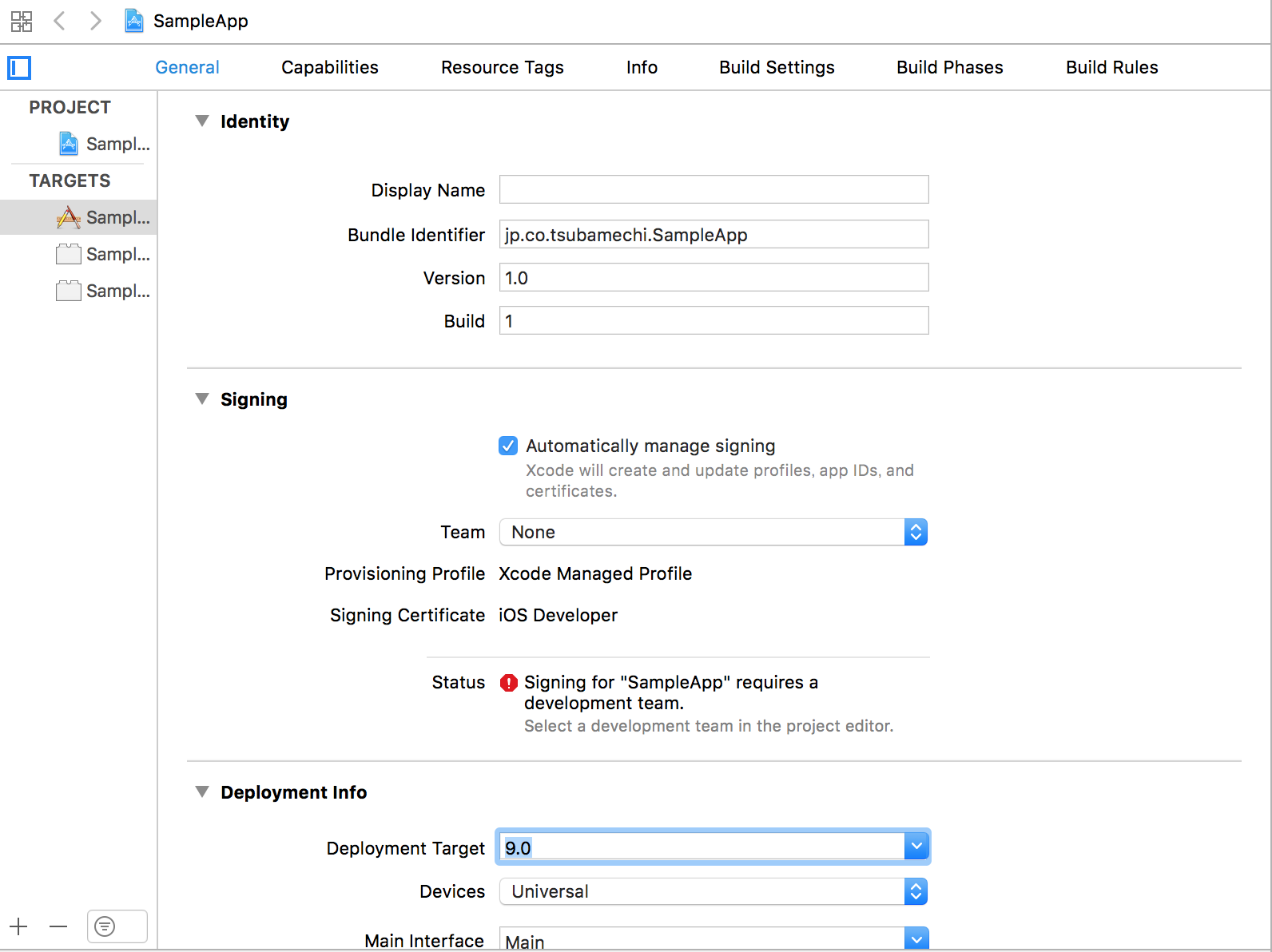Collapse the Identity section
The width and height of the screenshot is (1272, 952).
tap(202, 121)
